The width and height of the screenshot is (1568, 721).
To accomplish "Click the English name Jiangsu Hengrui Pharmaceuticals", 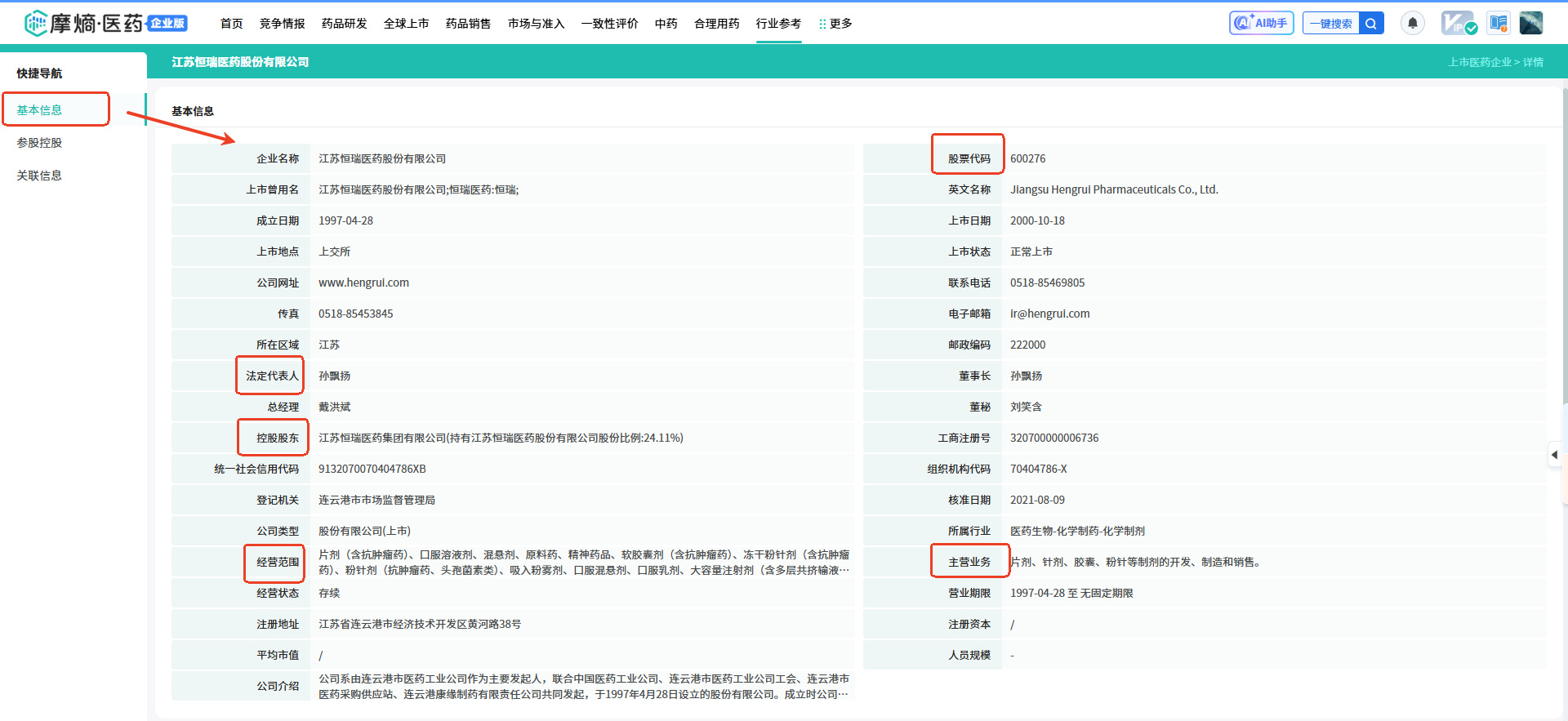I will 1114,189.
